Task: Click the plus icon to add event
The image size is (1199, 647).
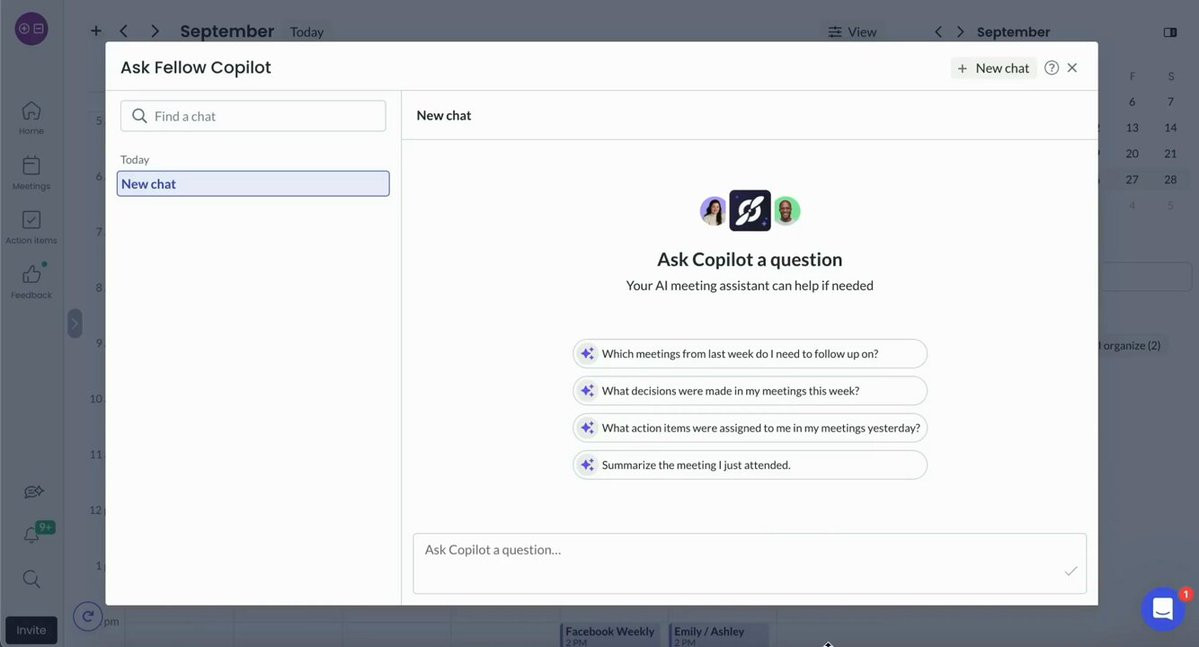Action: 96,31
